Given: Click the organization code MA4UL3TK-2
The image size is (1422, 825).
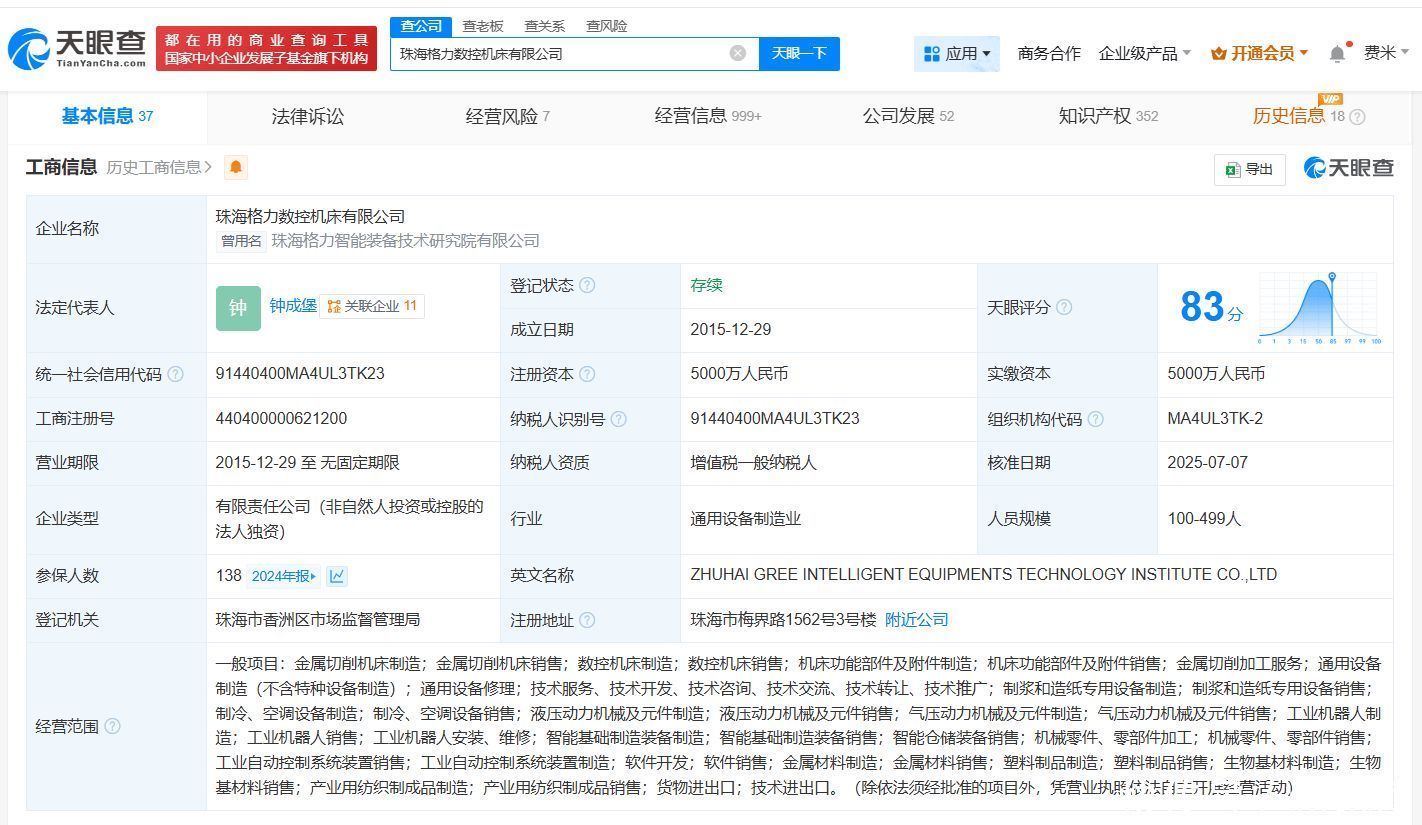Looking at the screenshot, I should pos(1215,418).
